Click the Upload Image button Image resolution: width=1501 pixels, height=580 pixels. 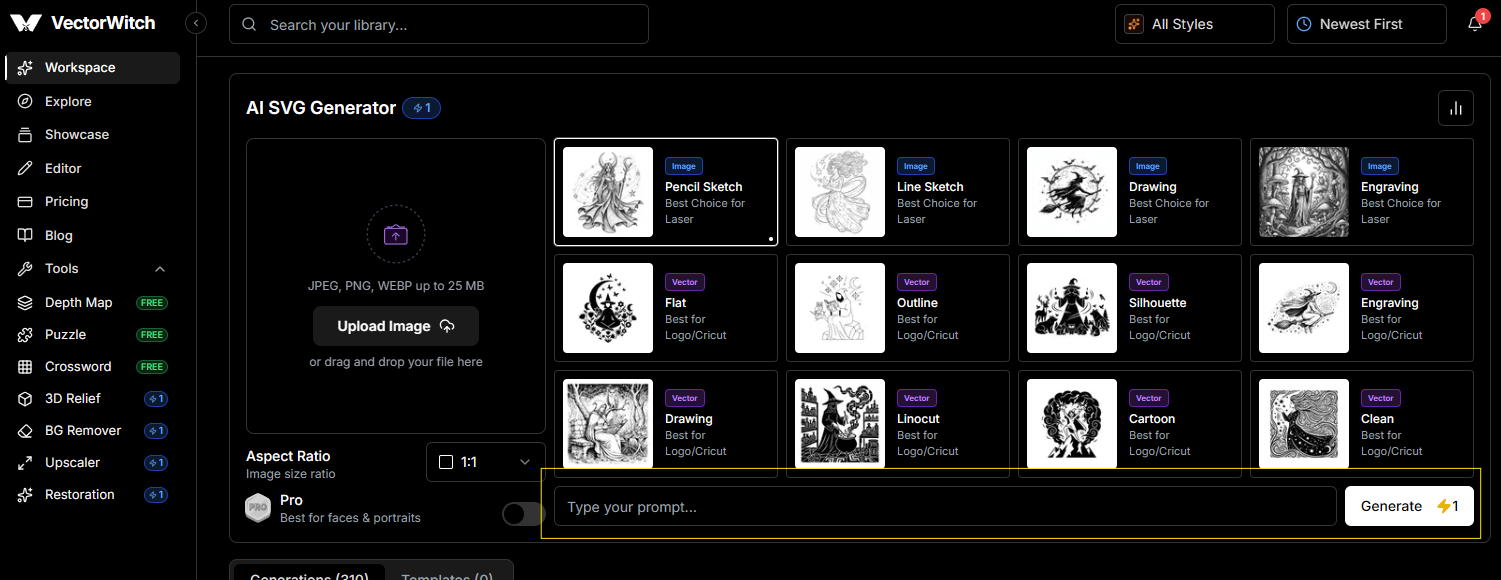396,326
